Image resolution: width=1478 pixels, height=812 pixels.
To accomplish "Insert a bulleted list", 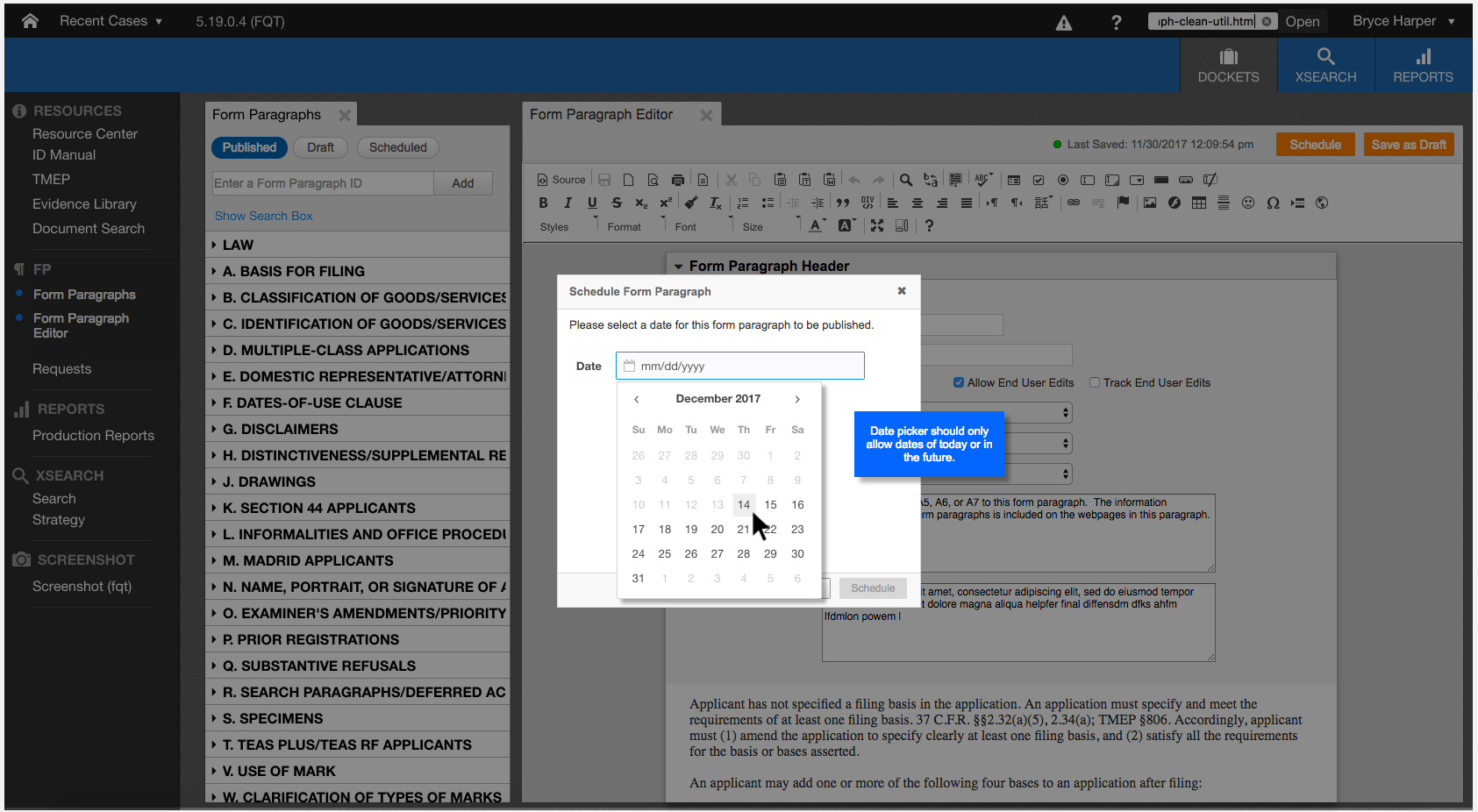I will tap(768, 203).
